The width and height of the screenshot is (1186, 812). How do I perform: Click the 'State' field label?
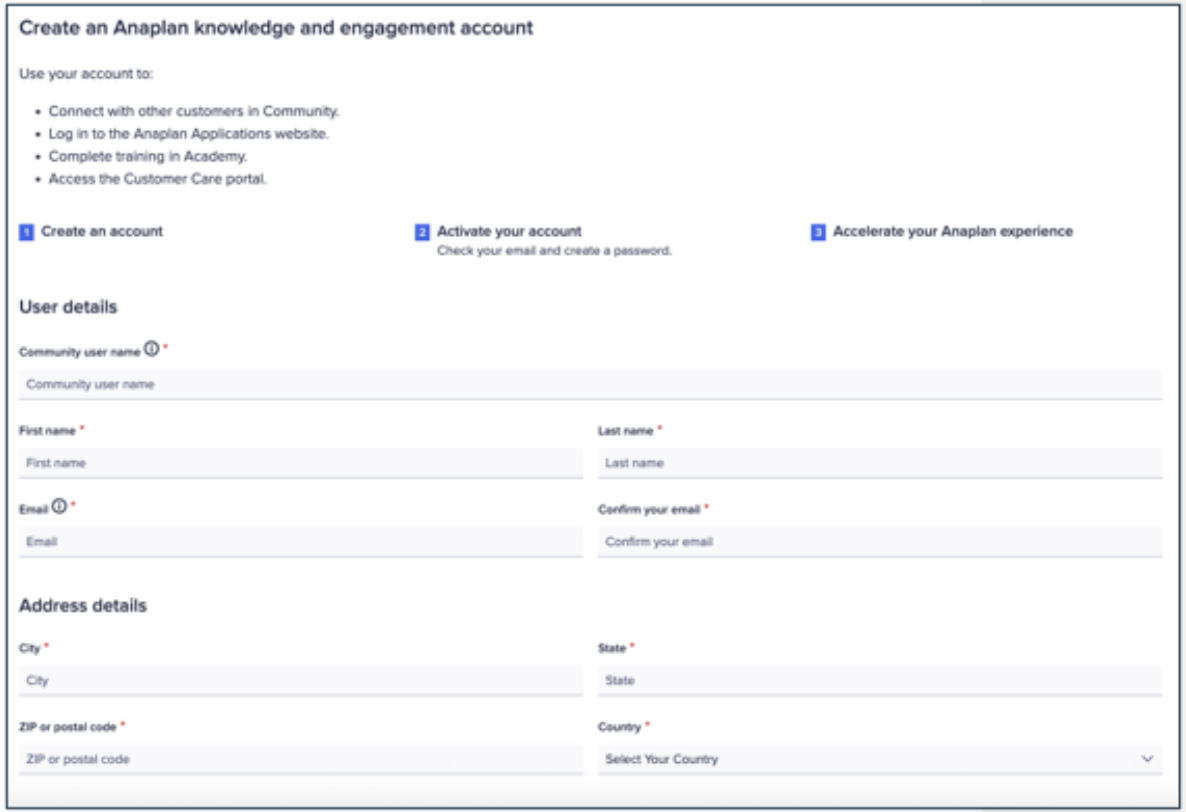[612, 649]
